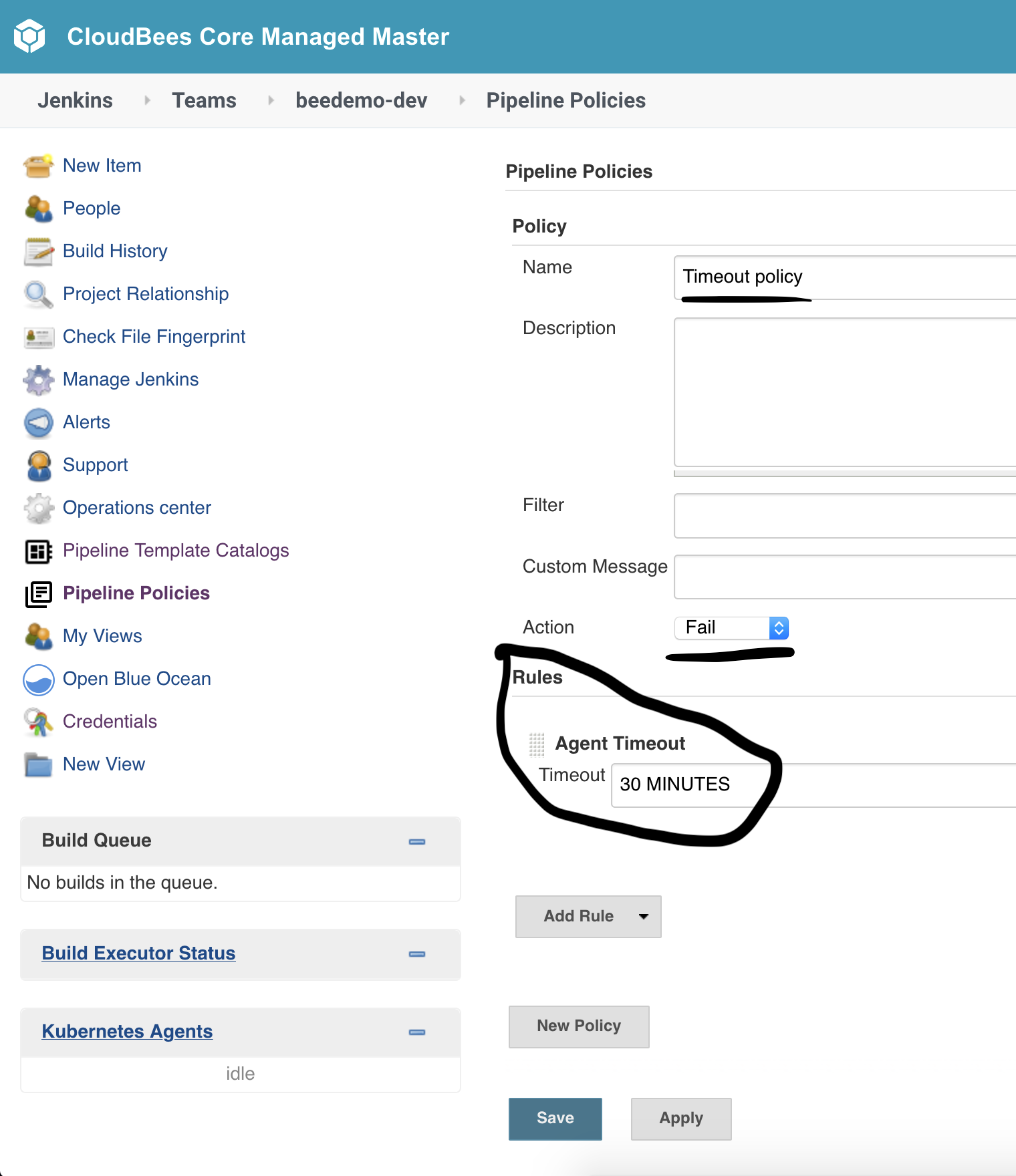The width and height of the screenshot is (1016, 1176).
Task: Go to Pipeline Policies breadcrumb
Action: coord(565,100)
